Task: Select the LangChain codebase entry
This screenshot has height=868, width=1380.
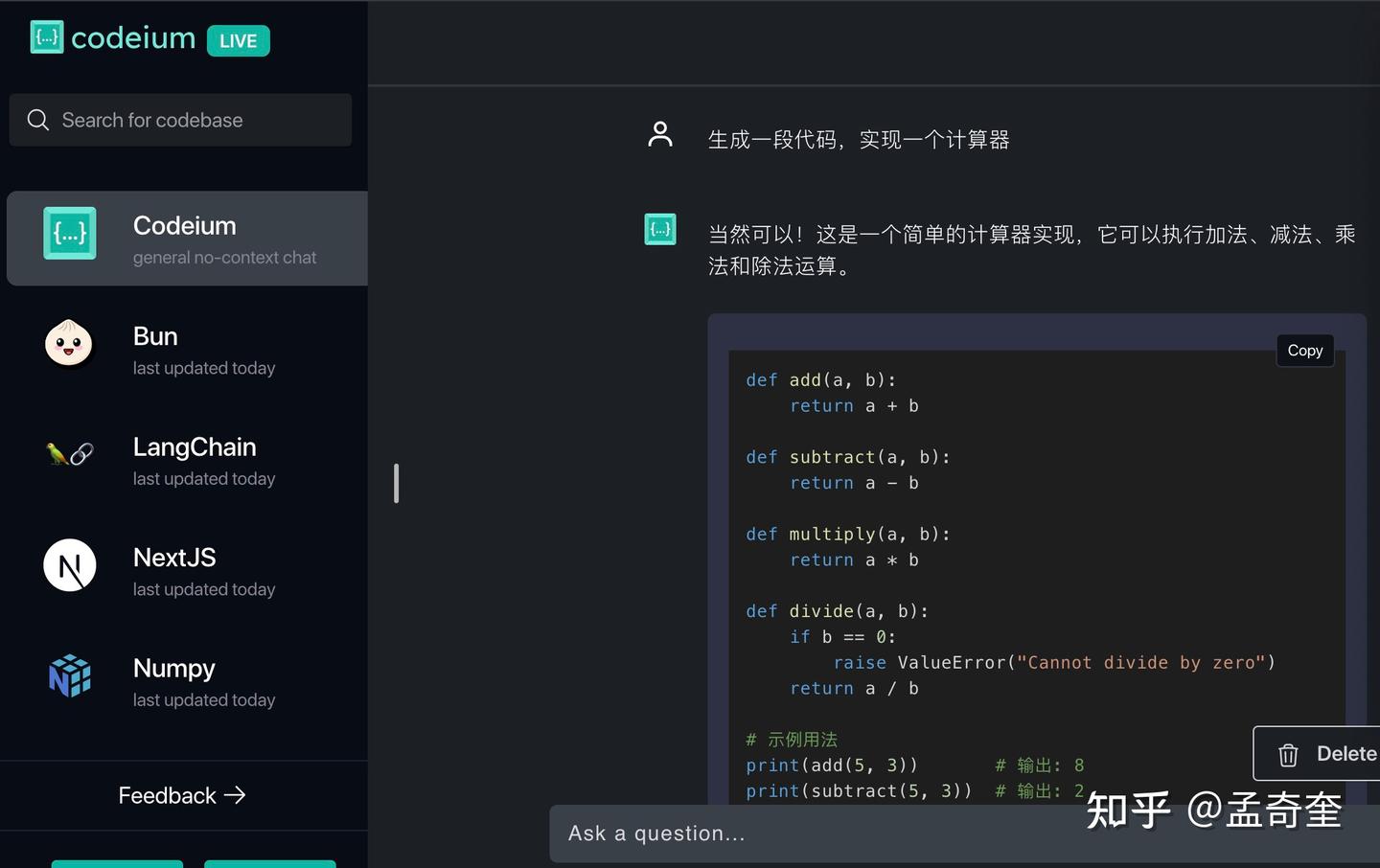Action: coord(188,460)
